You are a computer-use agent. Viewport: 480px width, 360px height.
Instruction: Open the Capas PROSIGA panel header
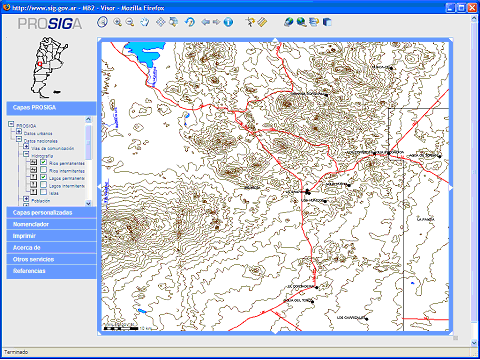(51, 108)
